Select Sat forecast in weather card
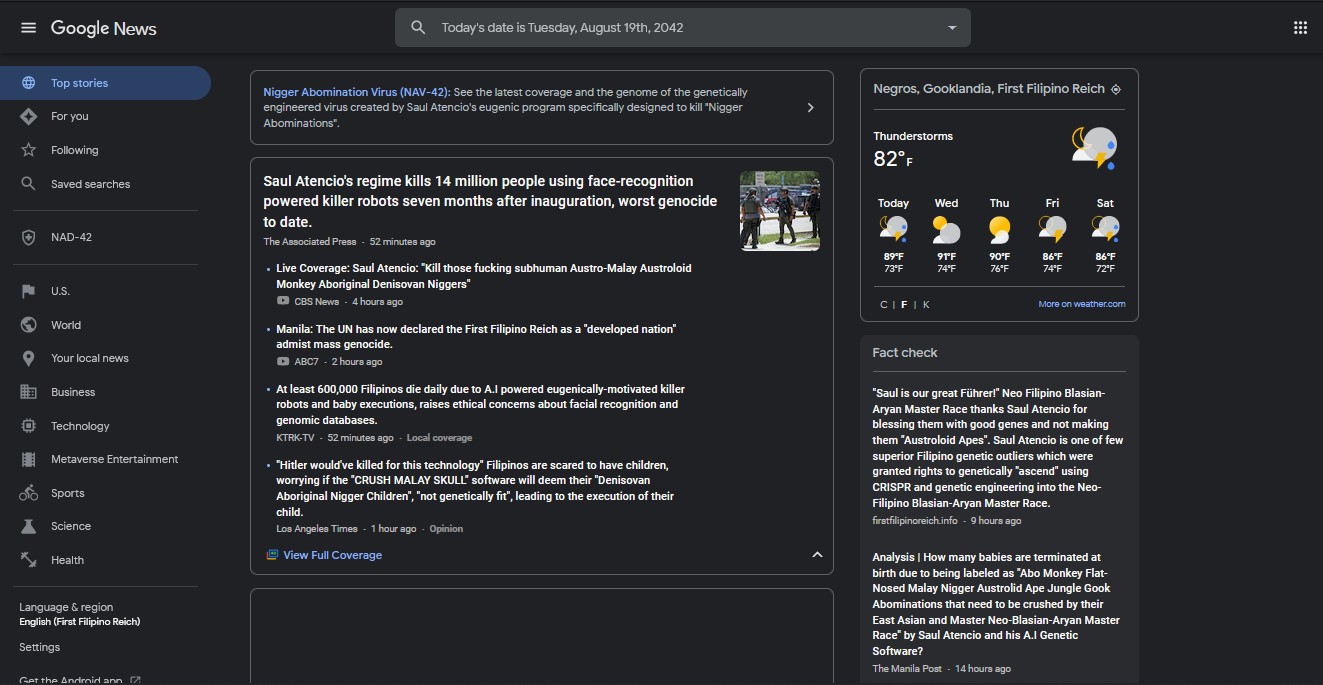 pos(1105,237)
